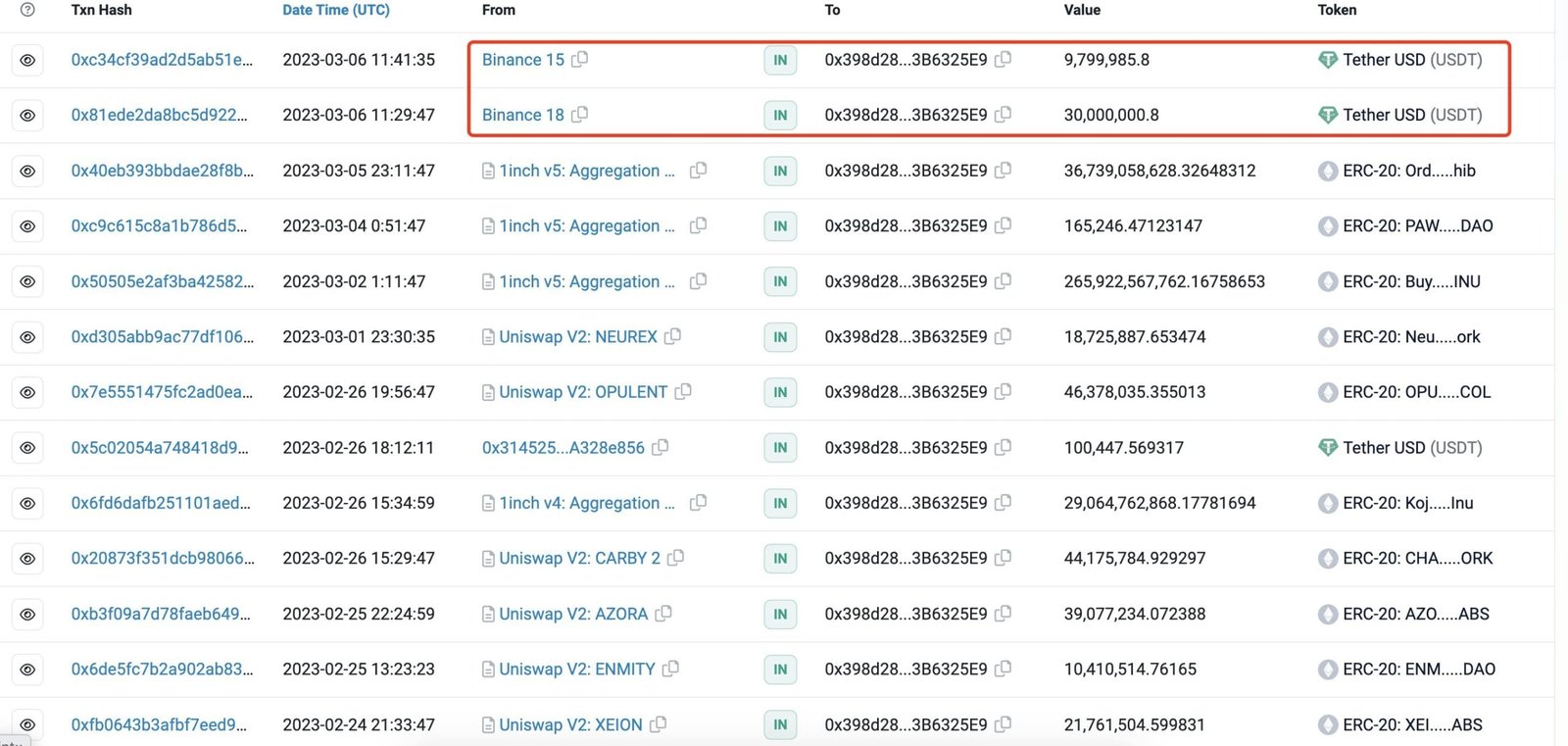The width and height of the screenshot is (1568, 746).
Task: Copy the Uniswap V2: ENMITY address
Action: tap(670, 669)
